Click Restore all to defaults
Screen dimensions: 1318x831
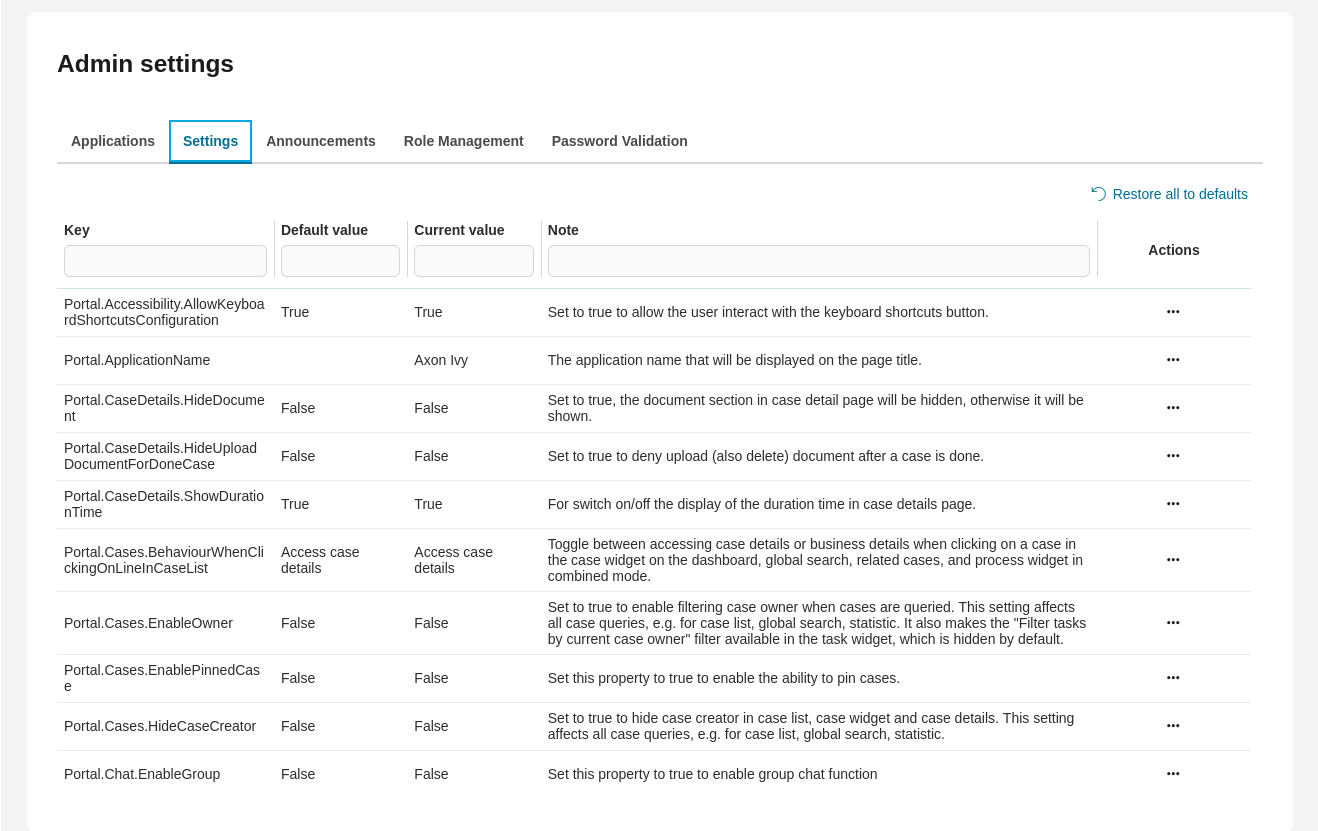pos(1180,193)
